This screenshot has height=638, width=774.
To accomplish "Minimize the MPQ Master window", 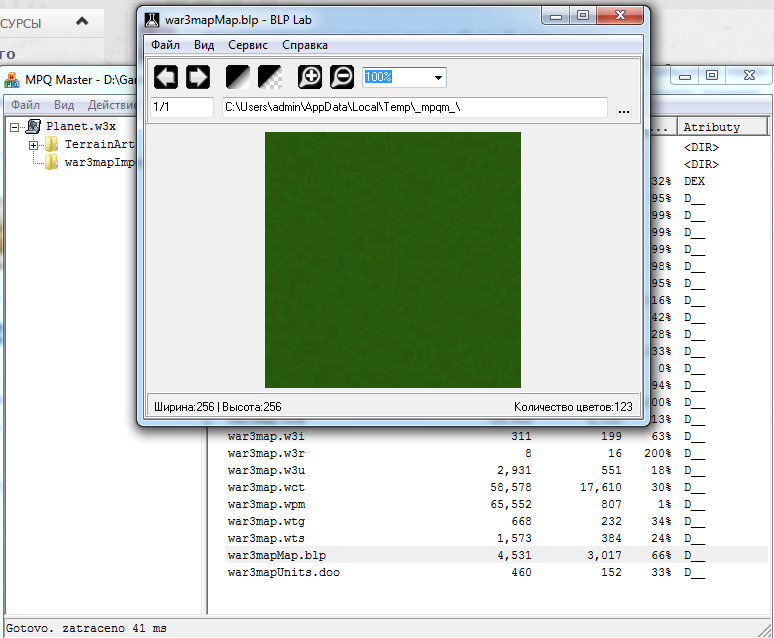I will [x=685, y=76].
